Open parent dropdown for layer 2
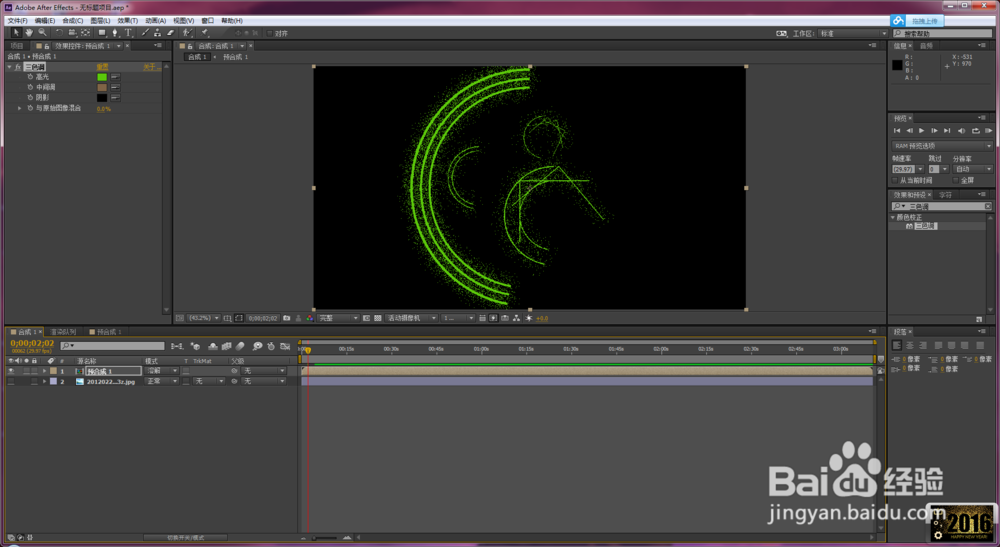This screenshot has width=1000, height=547. pyautogui.click(x=263, y=381)
